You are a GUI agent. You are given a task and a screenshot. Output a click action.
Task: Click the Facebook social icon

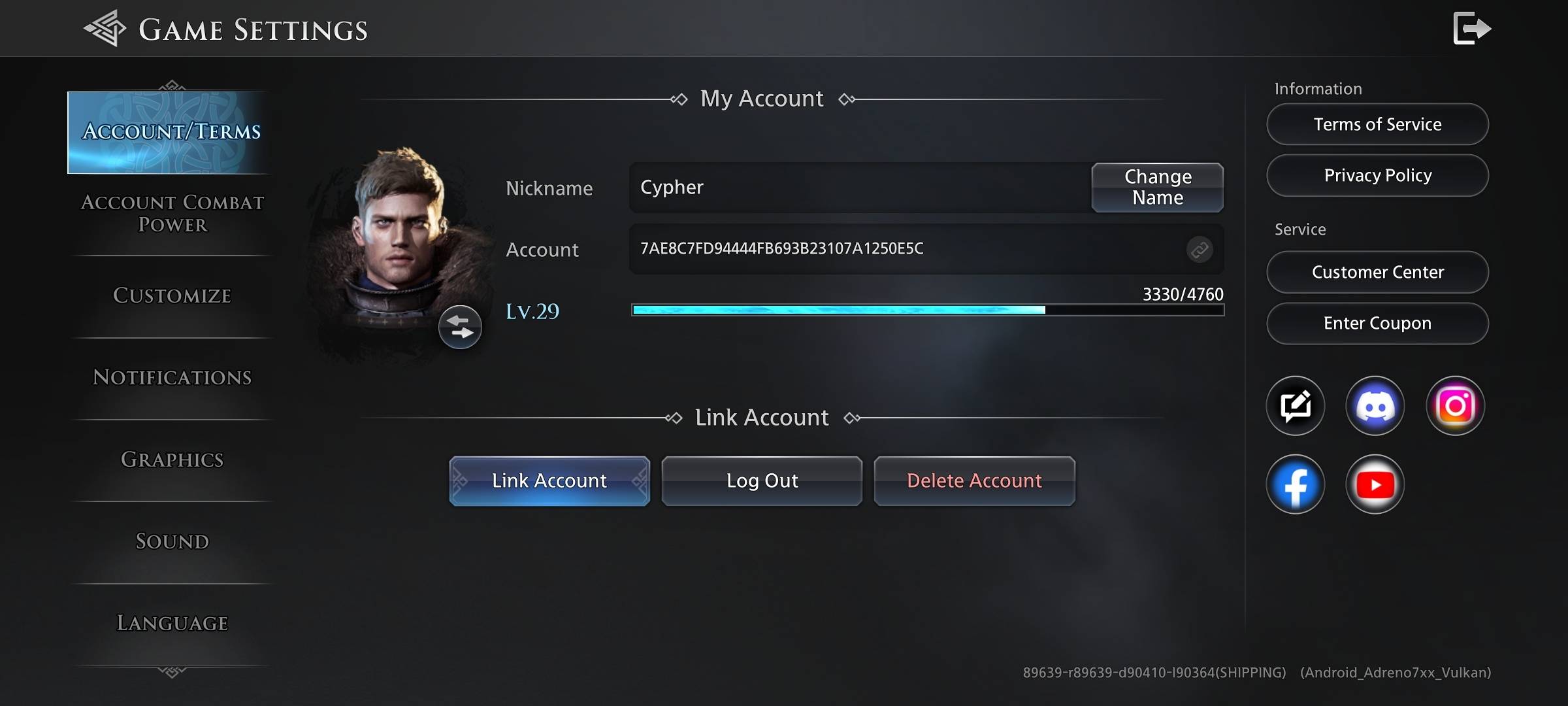click(1294, 483)
